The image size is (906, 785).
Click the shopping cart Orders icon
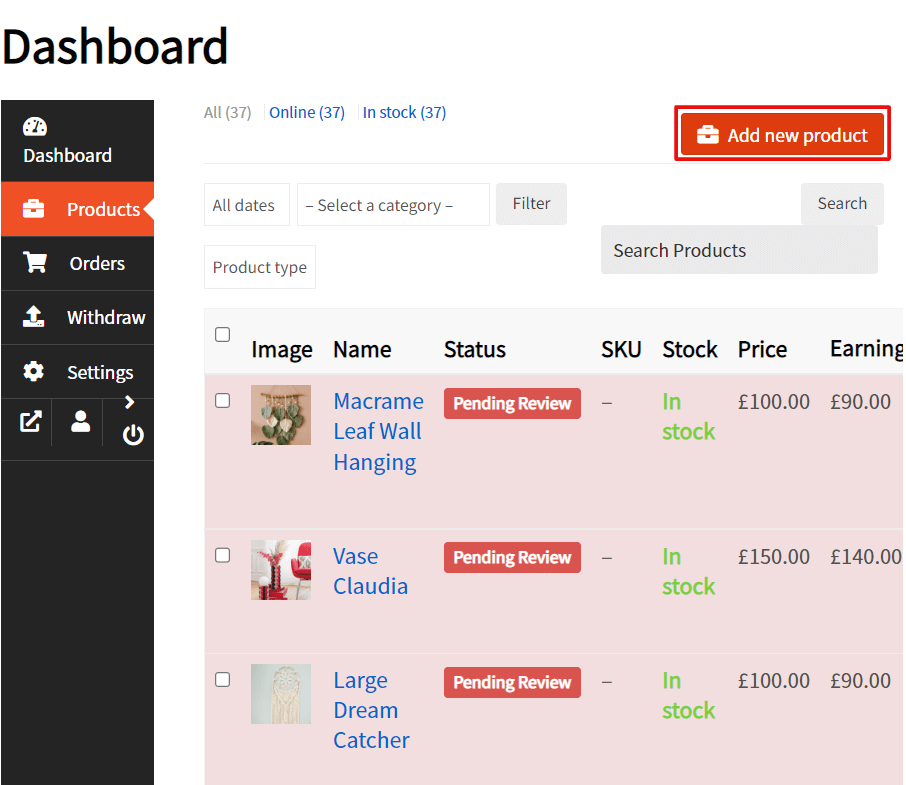click(x=35, y=262)
